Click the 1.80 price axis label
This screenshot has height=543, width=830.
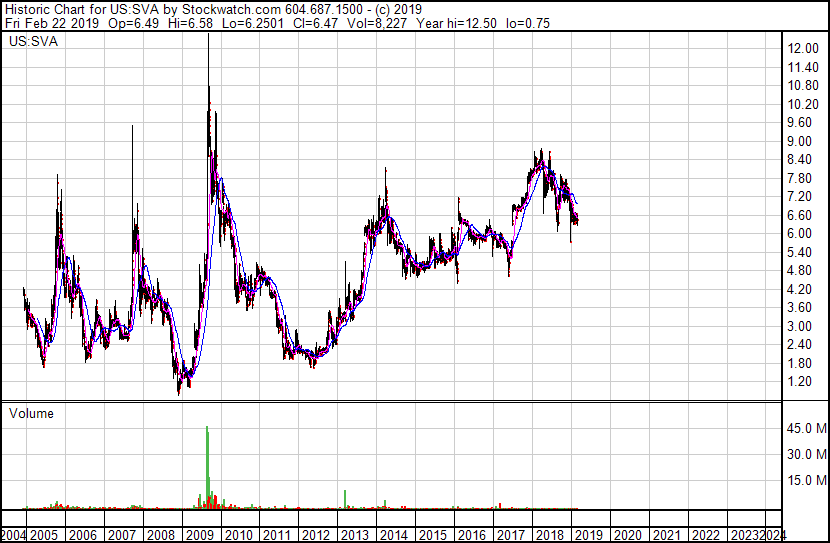pos(799,364)
